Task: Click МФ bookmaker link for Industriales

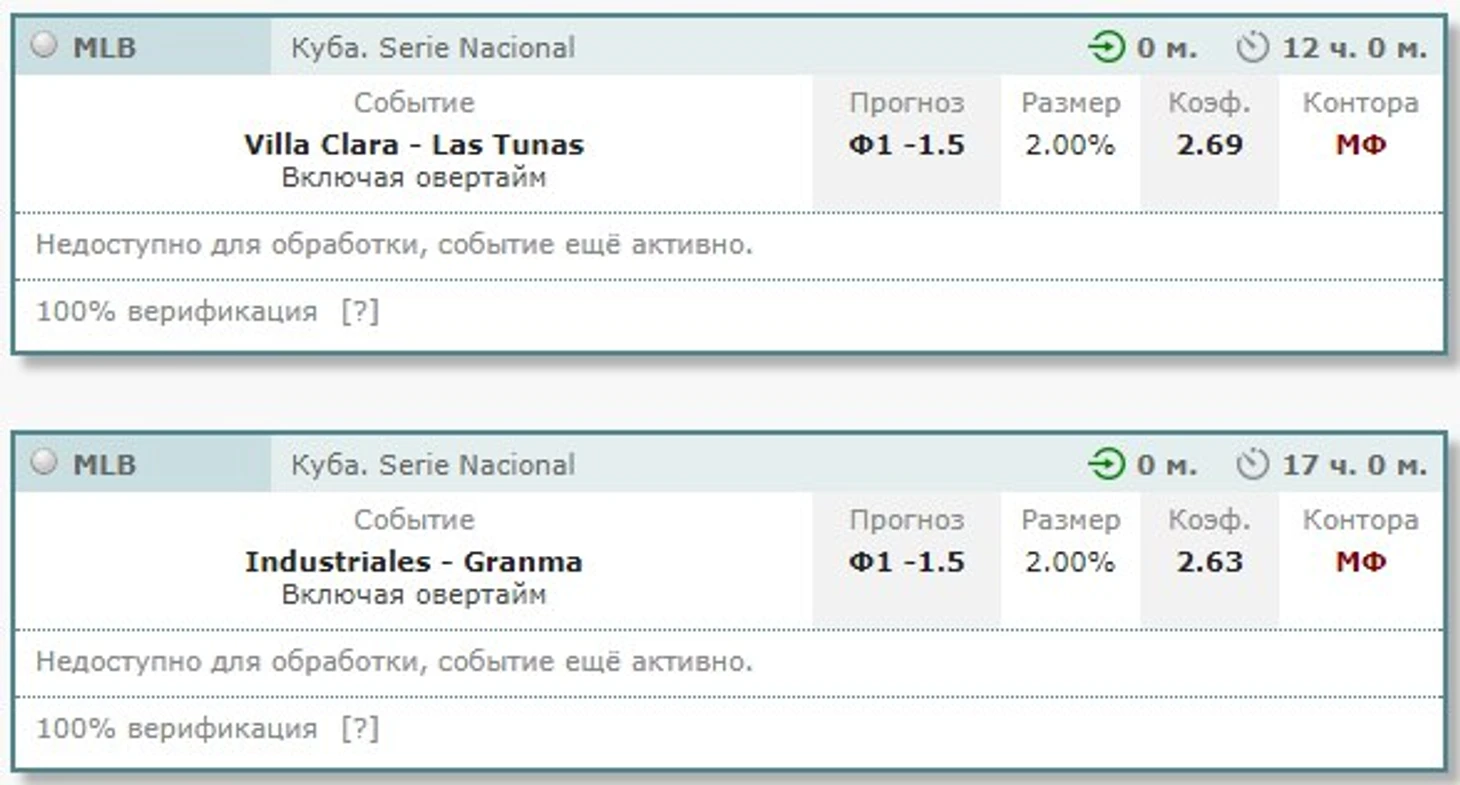Action: pos(1360,562)
